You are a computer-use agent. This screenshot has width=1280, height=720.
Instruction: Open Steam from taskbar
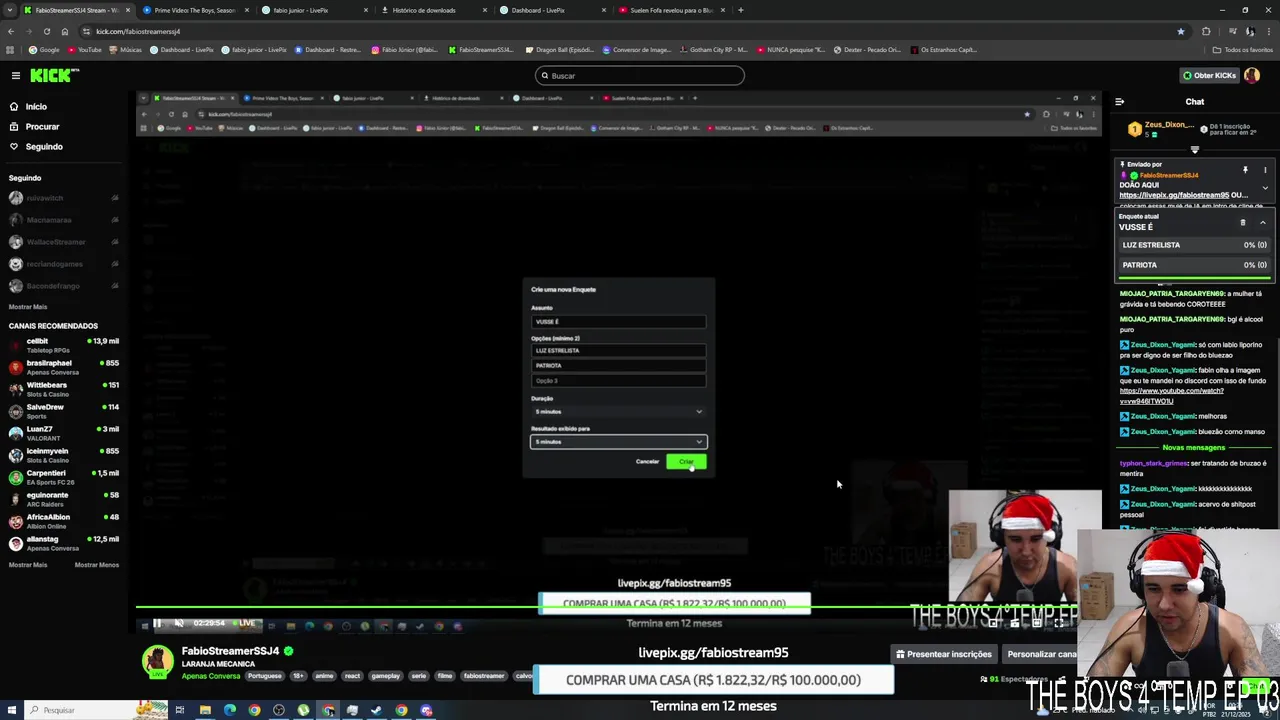[x=377, y=710]
